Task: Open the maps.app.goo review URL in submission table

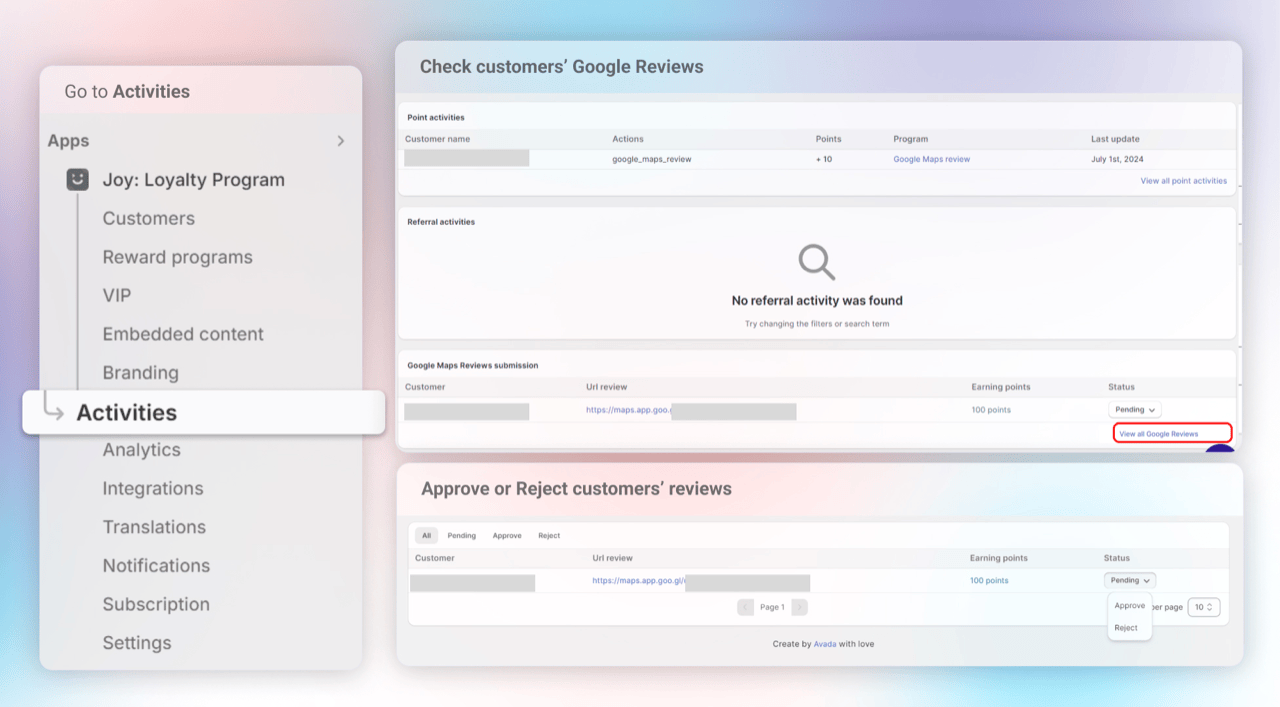Action: (629, 410)
